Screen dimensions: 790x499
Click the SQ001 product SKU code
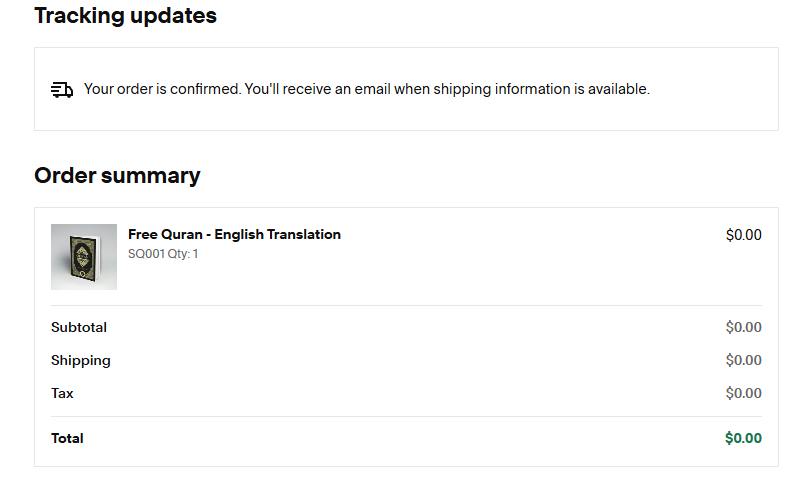click(x=146, y=254)
